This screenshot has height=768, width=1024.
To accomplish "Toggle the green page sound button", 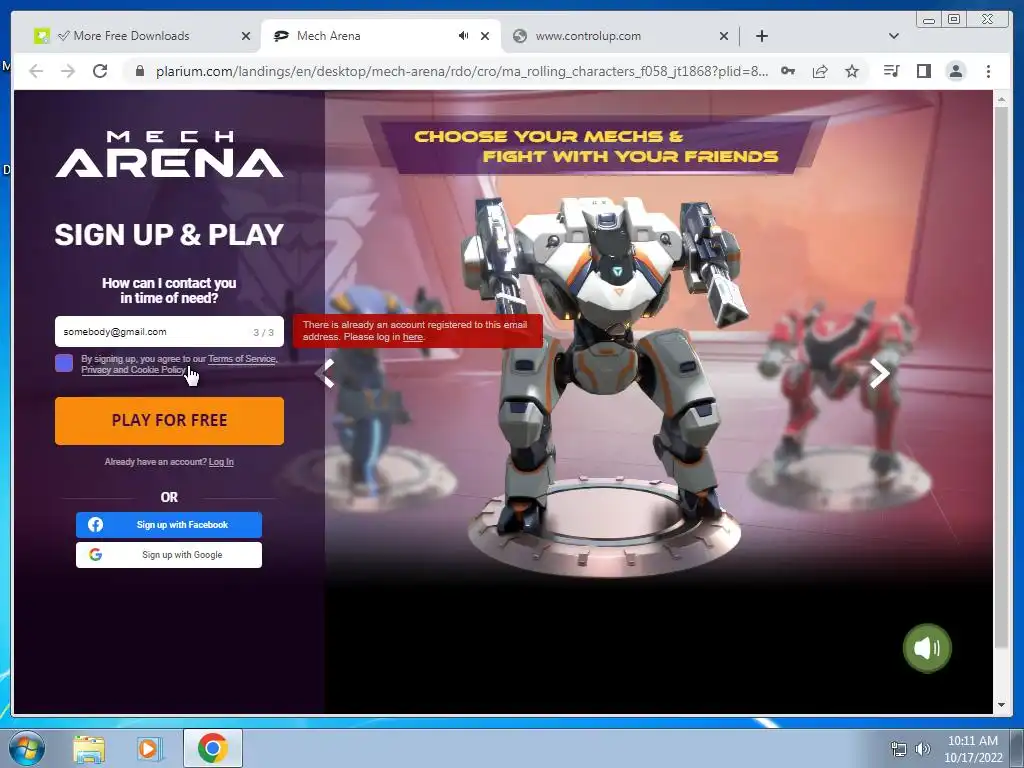I will point(927,648).
